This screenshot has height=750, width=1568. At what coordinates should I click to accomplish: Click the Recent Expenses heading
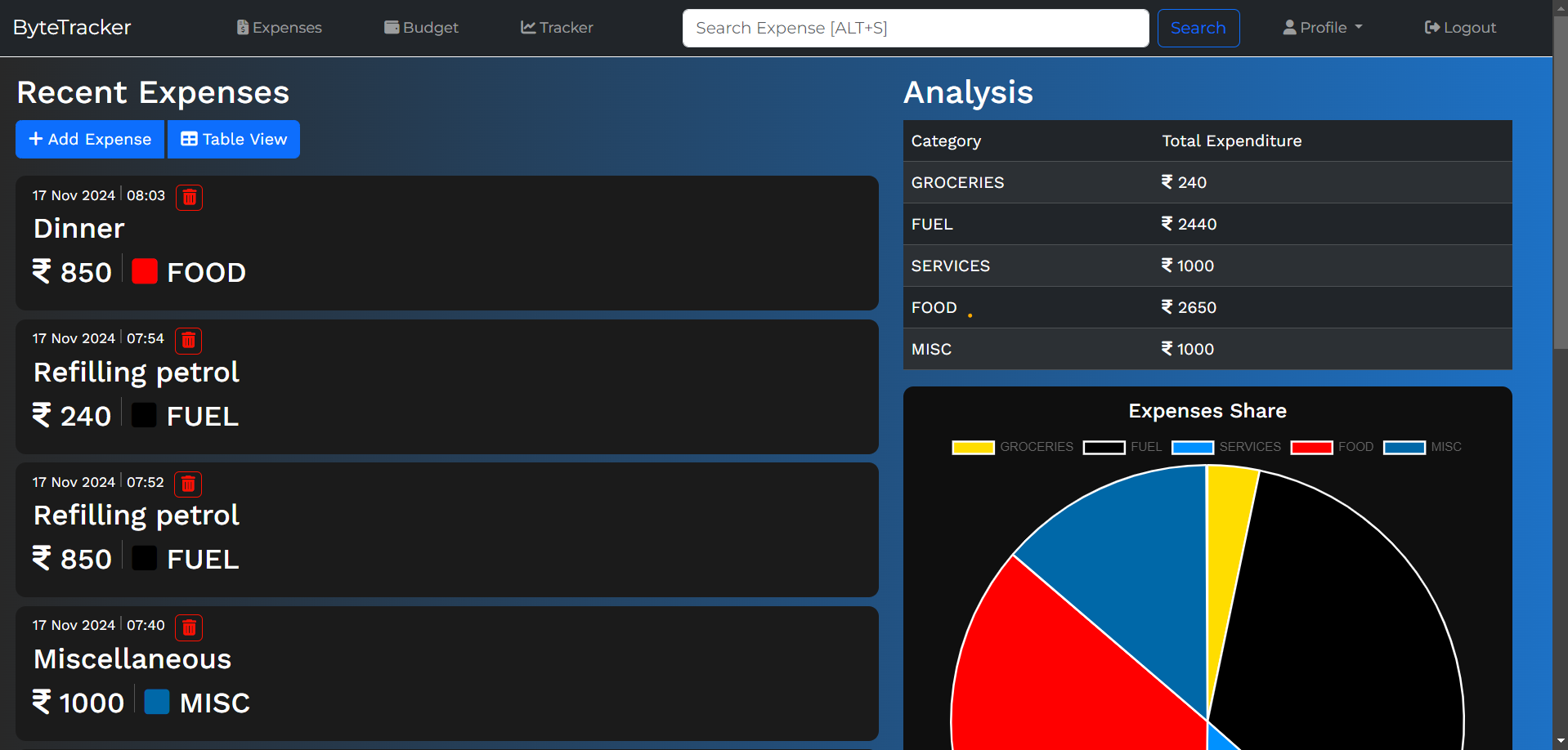tap(153, 92)
